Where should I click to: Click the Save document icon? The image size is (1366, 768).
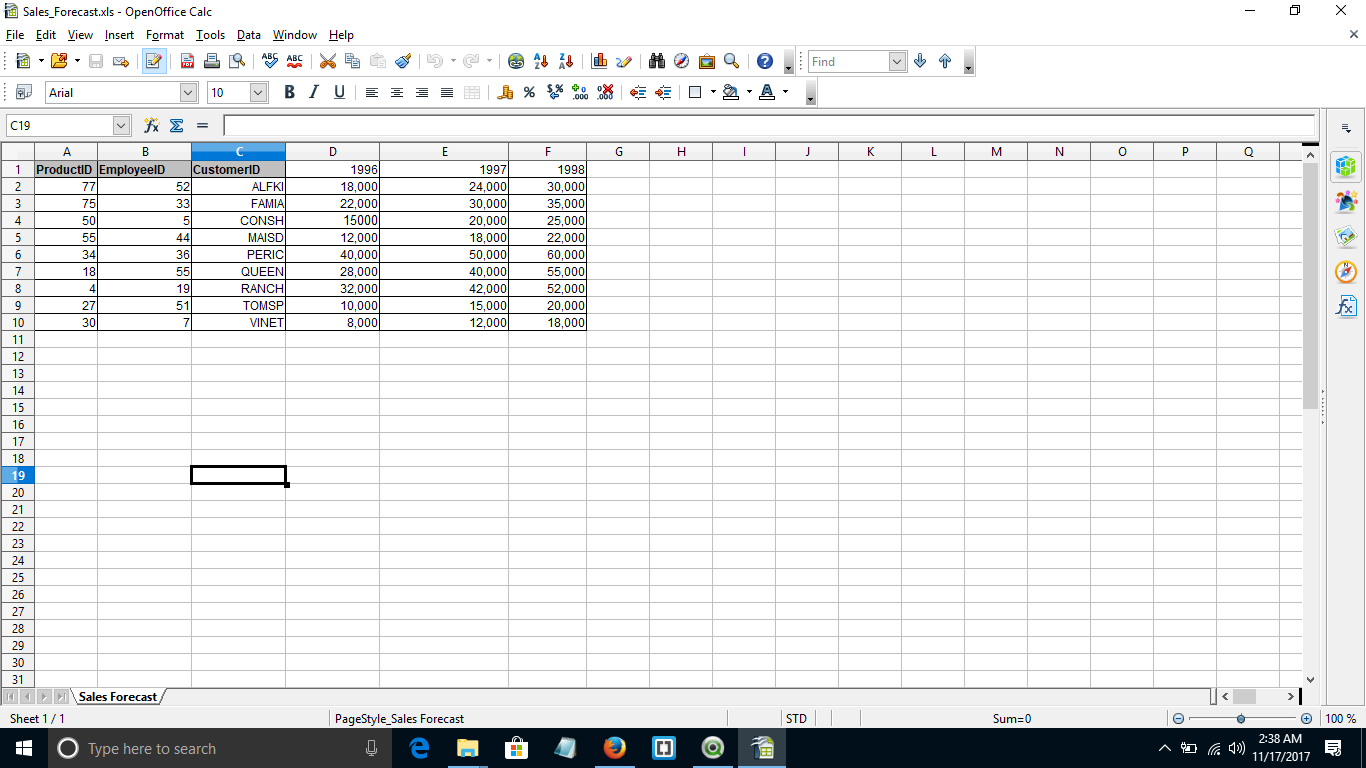[96, 62]
